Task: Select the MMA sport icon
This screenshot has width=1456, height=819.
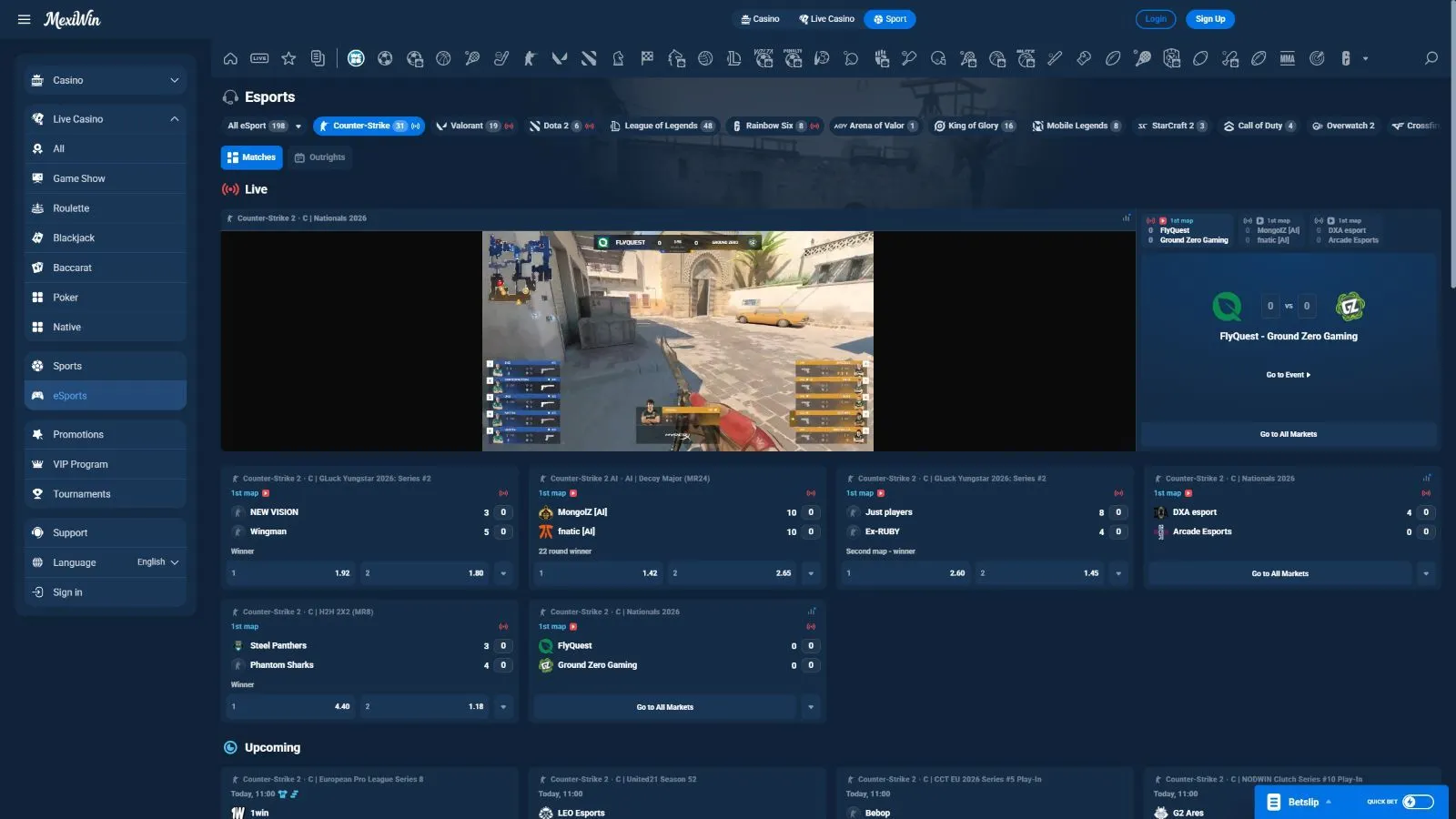Action: tap(1288, 58)
